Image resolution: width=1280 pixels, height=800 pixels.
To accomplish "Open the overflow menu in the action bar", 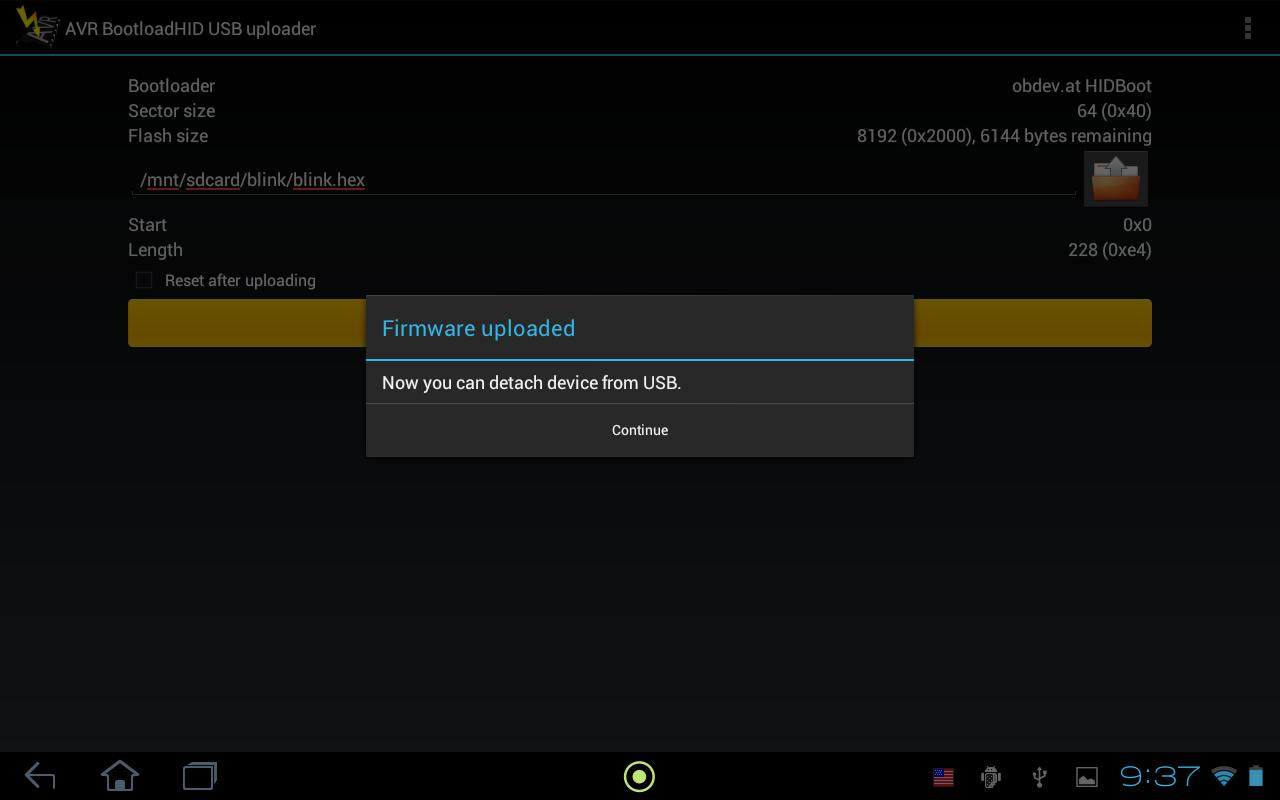I will coord(1247,28).
